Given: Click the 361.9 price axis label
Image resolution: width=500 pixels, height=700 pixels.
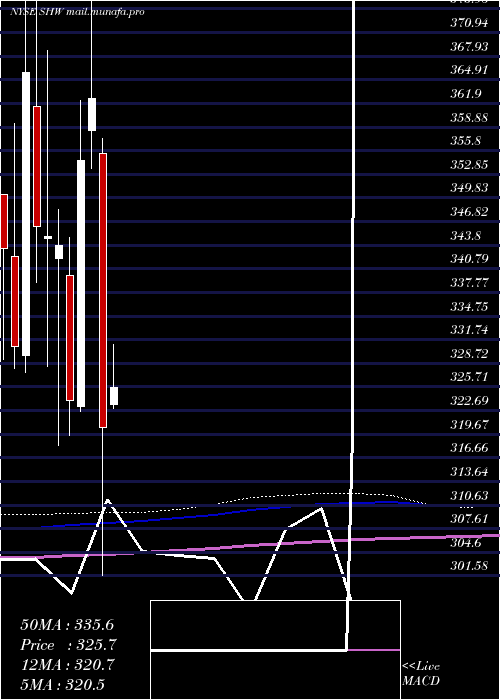Looking at the screenshot, I should pyautogui.click(x=466, y=94).
